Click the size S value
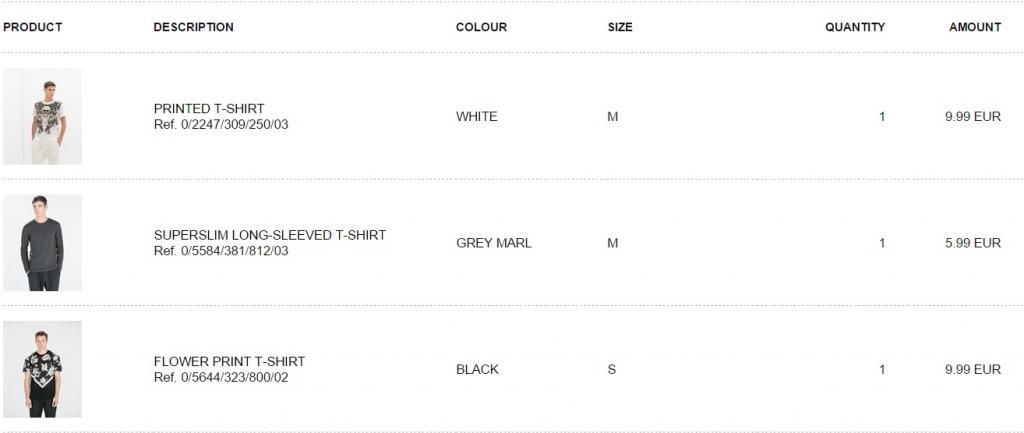Image resolution: width=1024 pixels, height=433 pixels. (611, 369)
